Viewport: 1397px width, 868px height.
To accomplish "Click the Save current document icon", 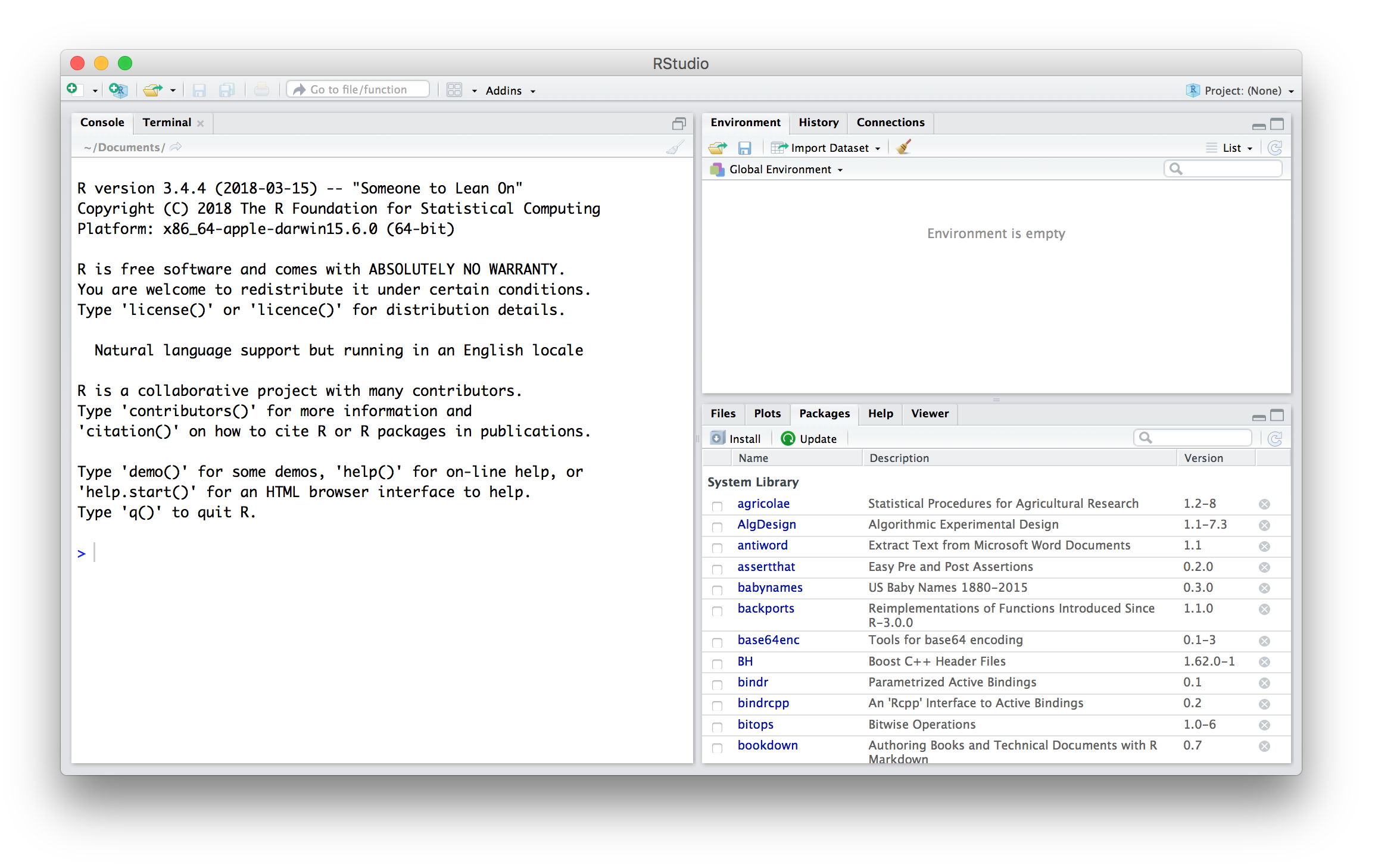I will point(199,90).
